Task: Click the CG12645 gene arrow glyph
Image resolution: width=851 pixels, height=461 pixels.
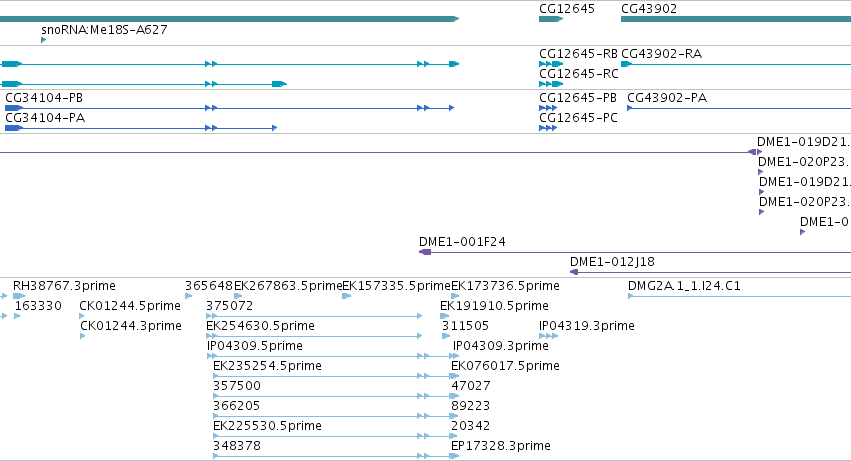Action: point(551,19)
